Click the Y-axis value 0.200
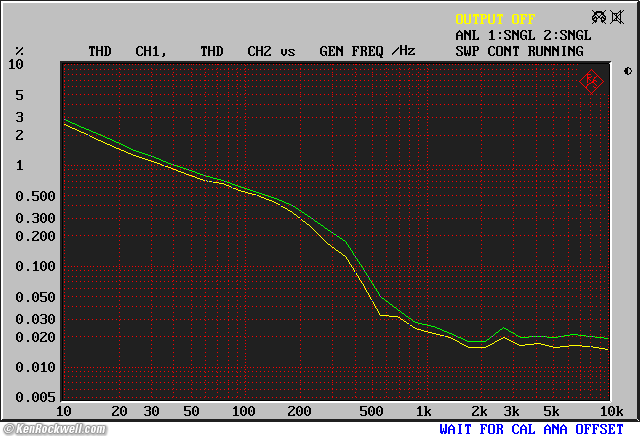640x436 pixels. (35, 236)
